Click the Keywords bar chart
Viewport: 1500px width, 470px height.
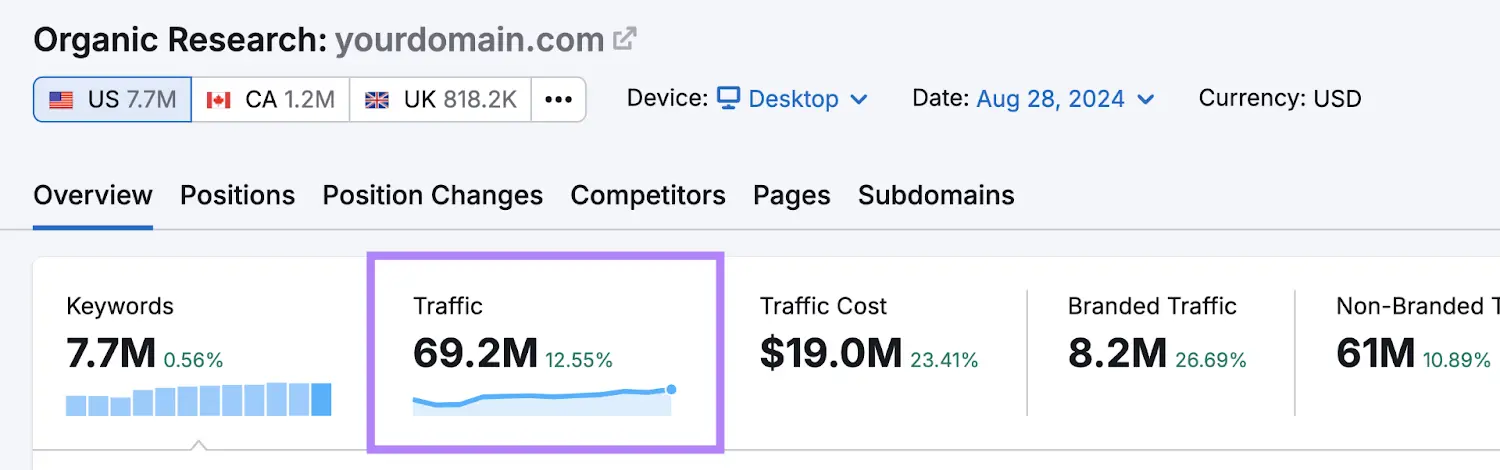(198, 400)
